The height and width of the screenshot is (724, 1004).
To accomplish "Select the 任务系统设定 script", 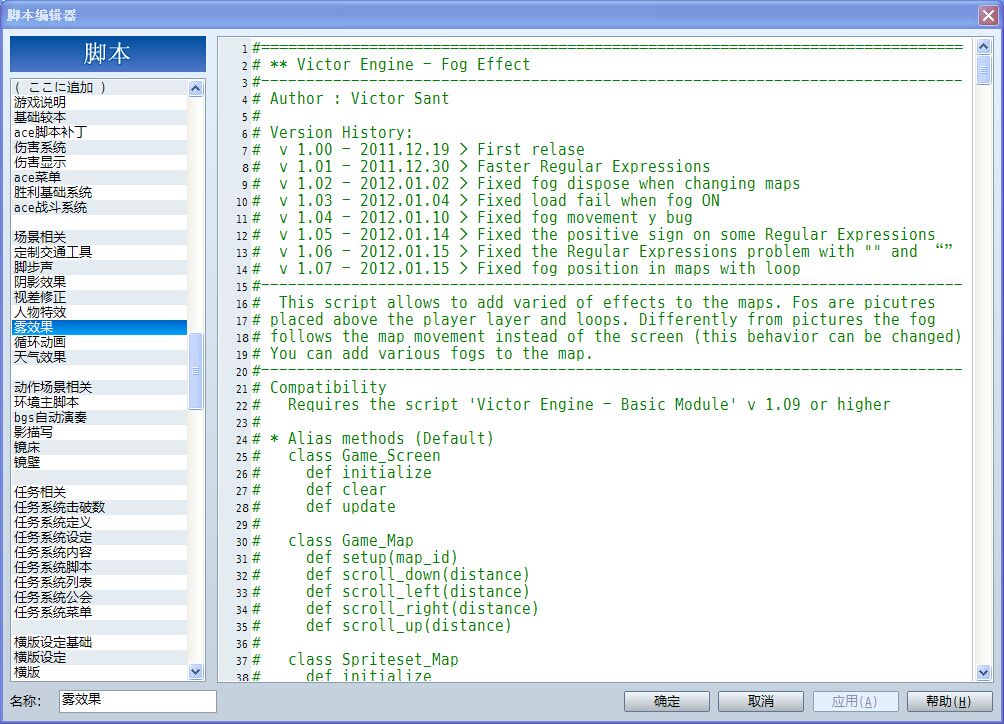I will point(100,537).
